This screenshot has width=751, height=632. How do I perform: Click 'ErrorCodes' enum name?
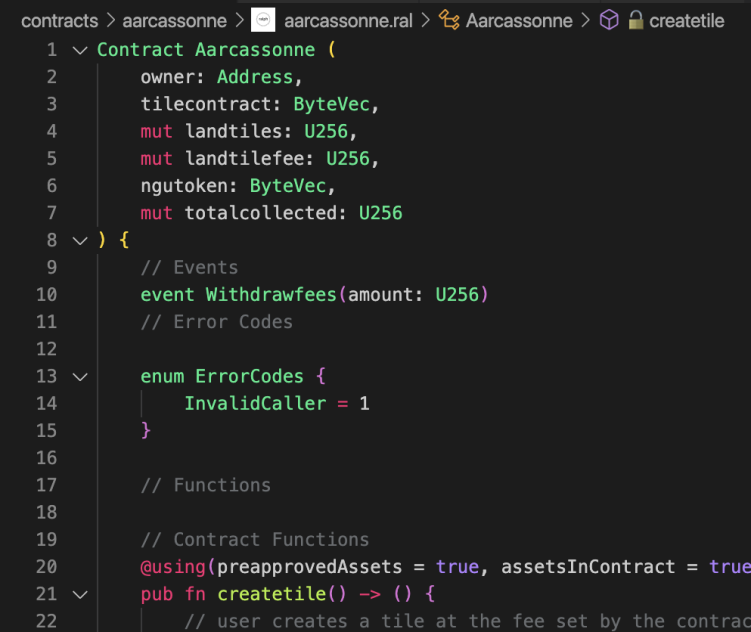(250, 376)
